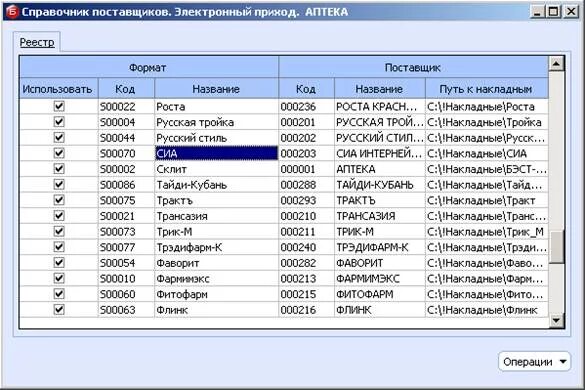The image size is (585, 390).
Task: Click the vertical scrollbar thumb
Action: [556, 247]
